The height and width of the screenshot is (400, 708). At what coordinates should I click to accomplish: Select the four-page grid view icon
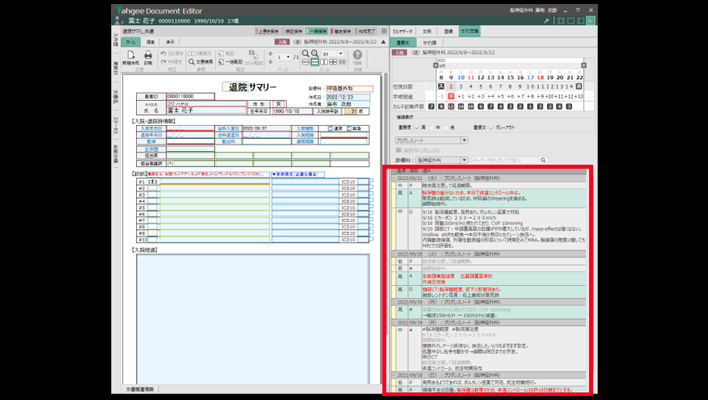click(x=333, y=62)
